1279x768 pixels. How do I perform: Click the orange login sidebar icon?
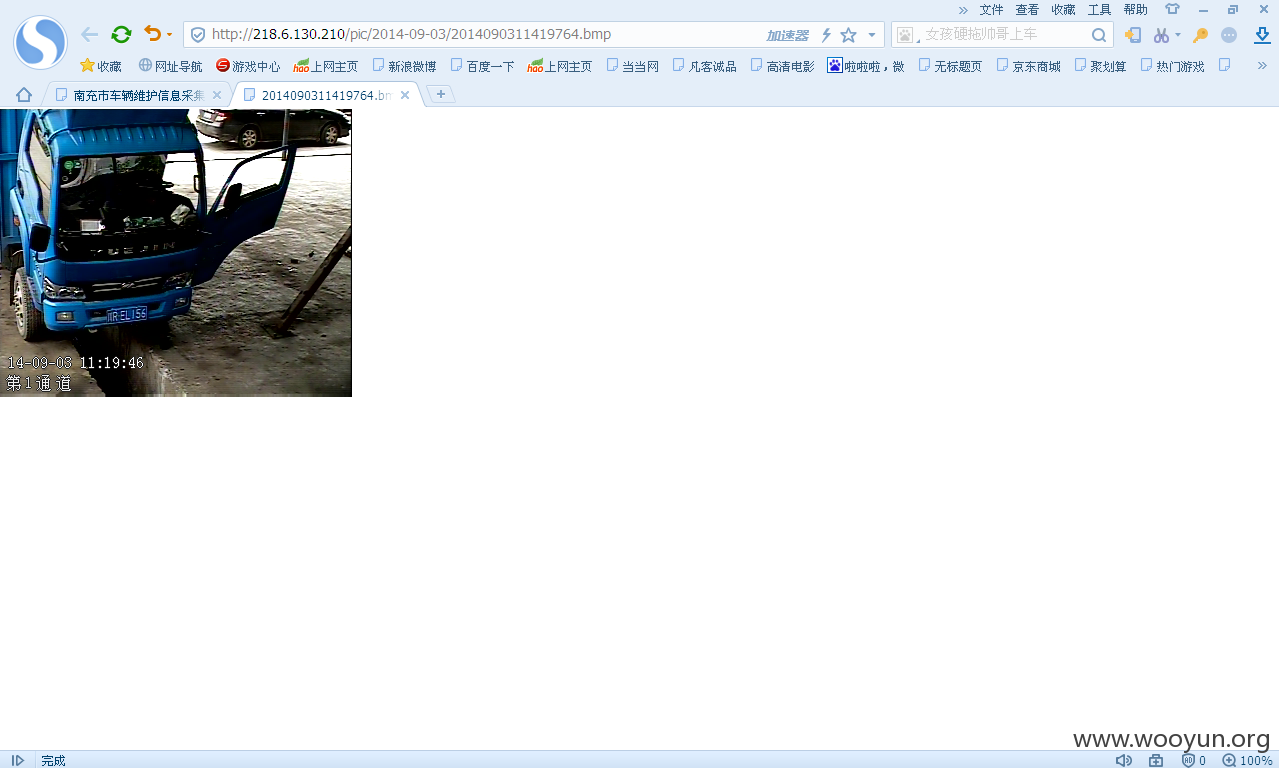1133,35
